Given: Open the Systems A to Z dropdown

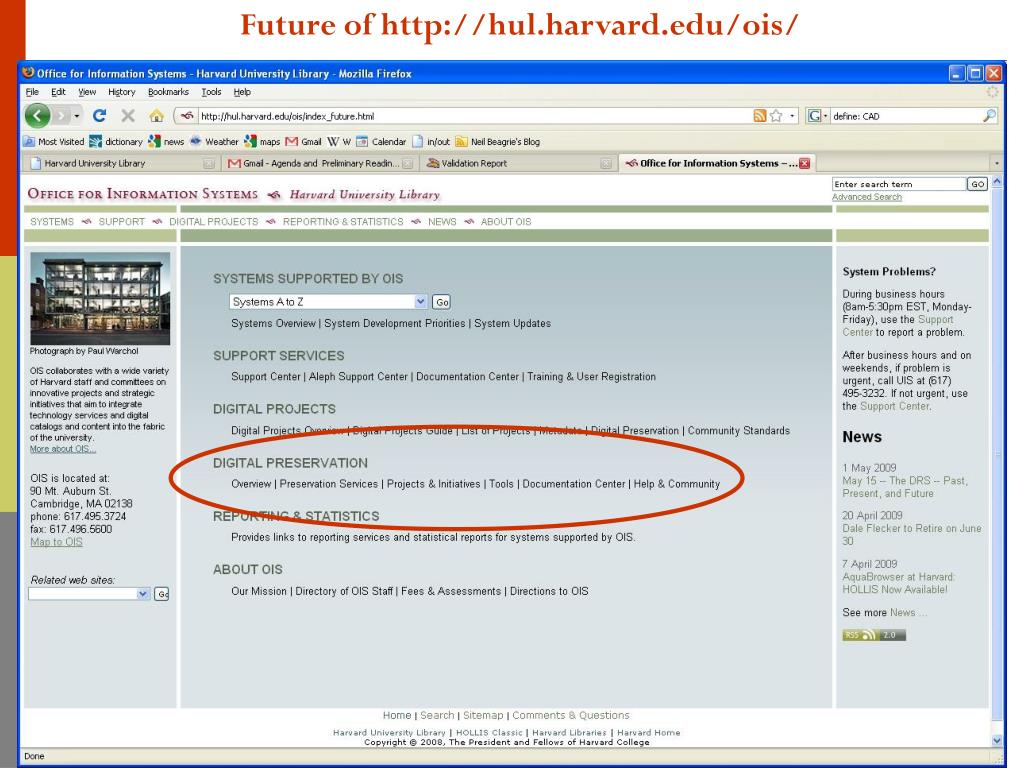Looking at the screenshot, I should [x=328, y=302].
